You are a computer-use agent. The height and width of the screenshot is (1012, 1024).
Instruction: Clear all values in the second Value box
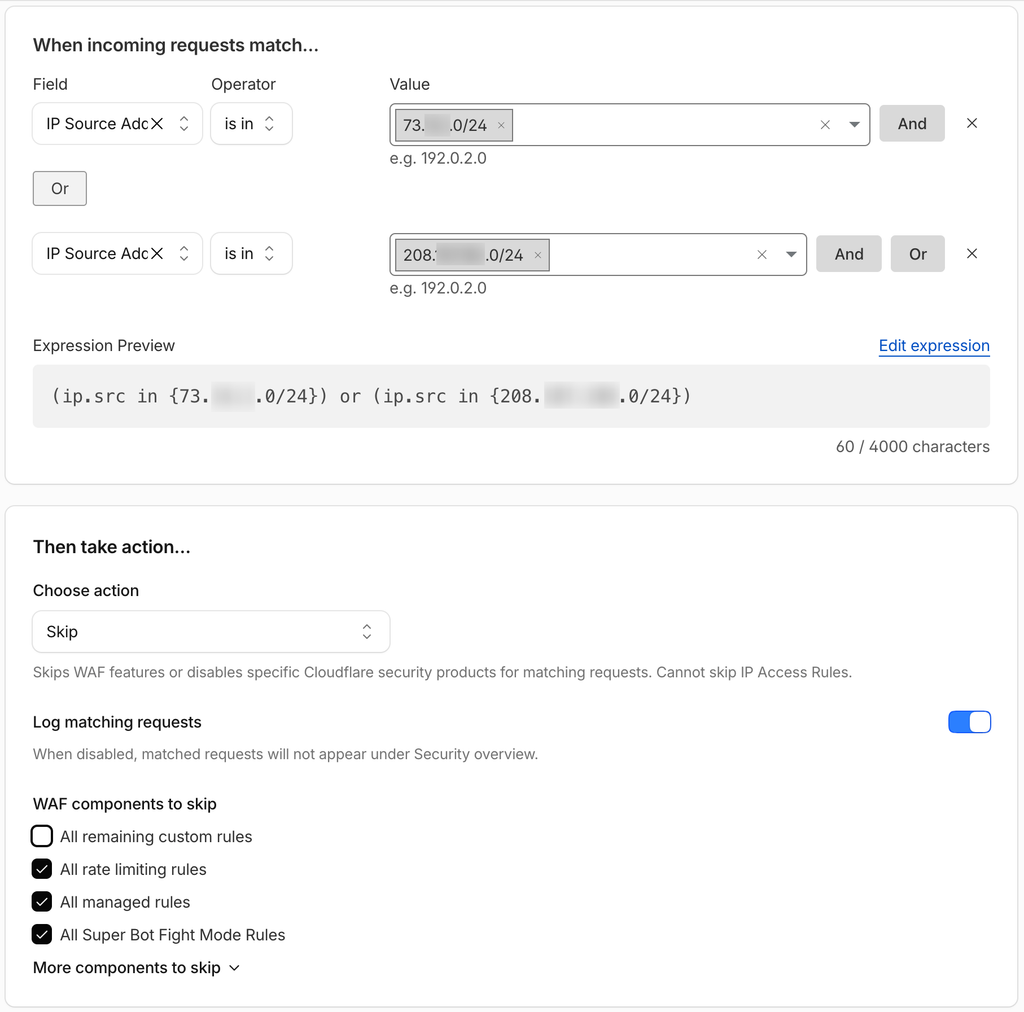click(x=761, y=255)
